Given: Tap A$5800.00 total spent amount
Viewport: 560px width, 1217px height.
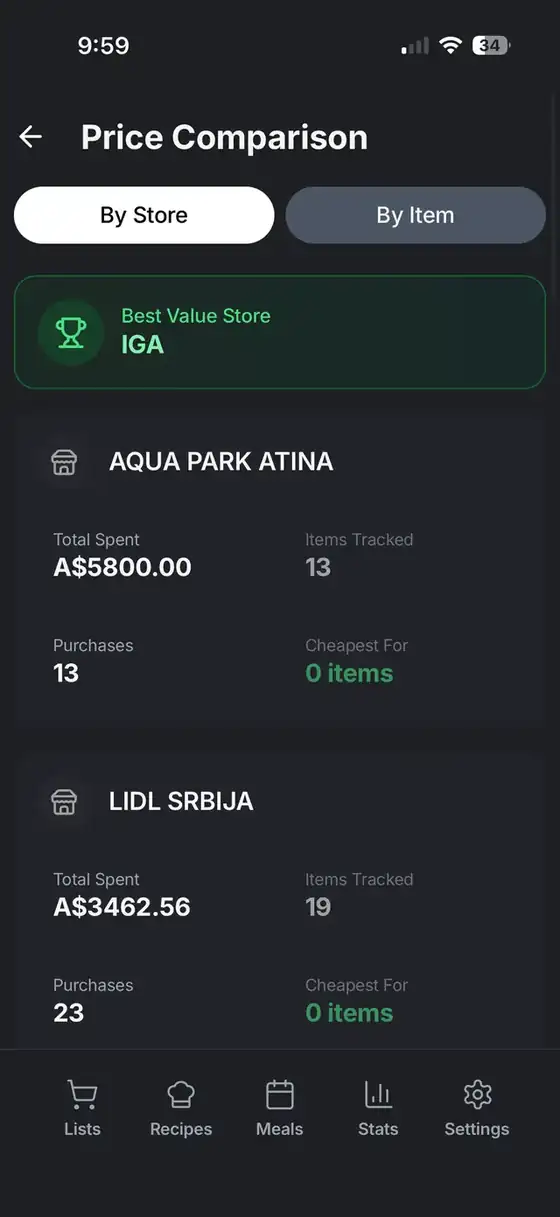Looking at the screenshot, I should click(122, 568).
